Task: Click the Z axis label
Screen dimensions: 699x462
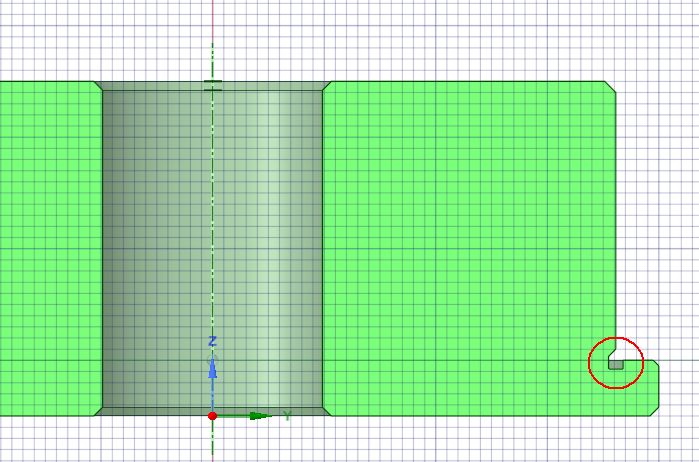Action: click(213, 342)
